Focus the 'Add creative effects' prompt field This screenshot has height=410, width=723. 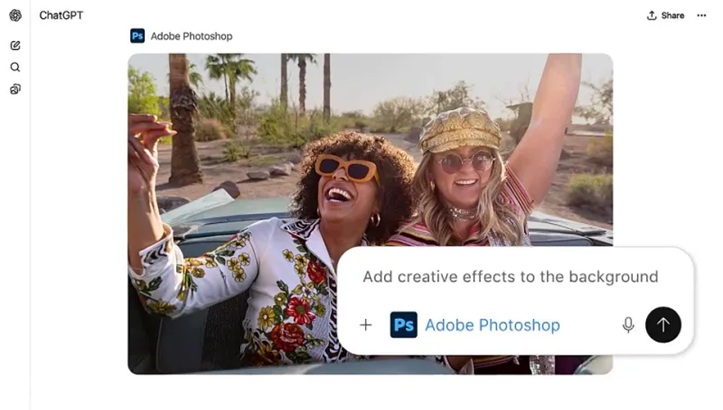510,277
